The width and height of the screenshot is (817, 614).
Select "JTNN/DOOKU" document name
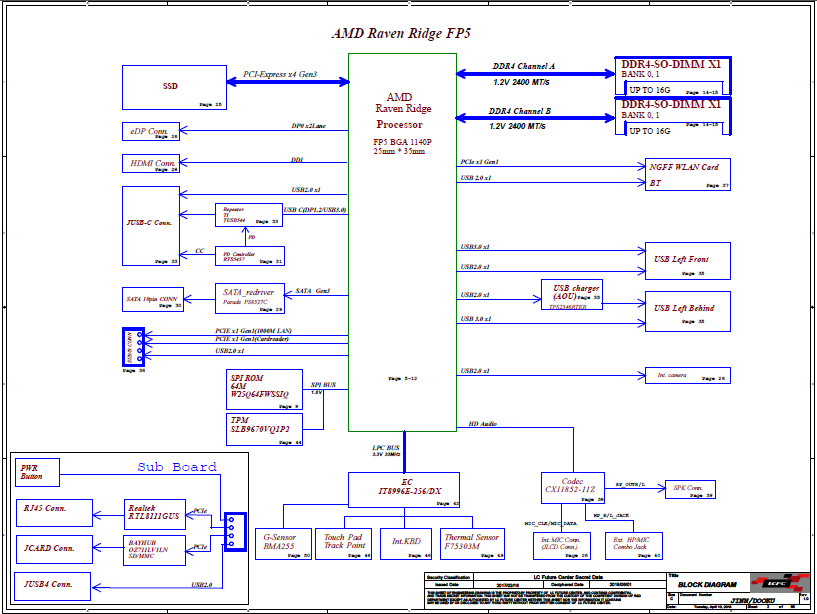[x=752, y=600]
